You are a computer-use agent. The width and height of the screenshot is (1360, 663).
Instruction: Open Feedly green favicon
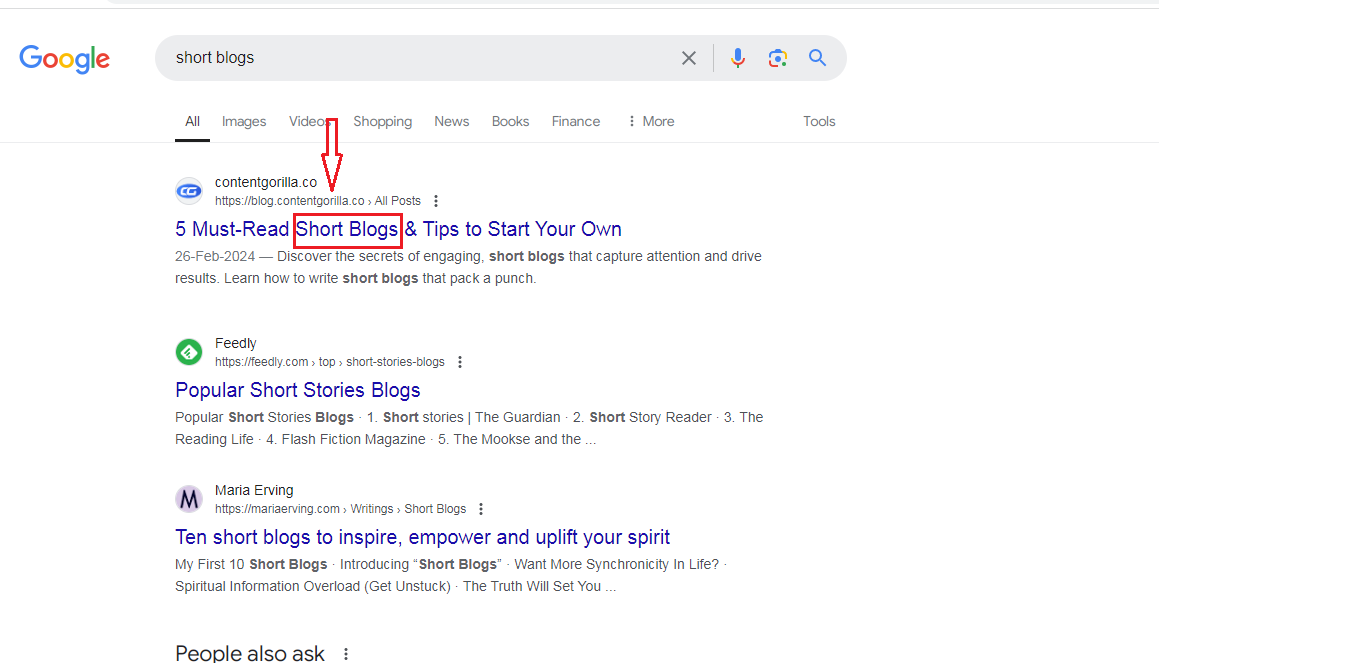[189, 352]
